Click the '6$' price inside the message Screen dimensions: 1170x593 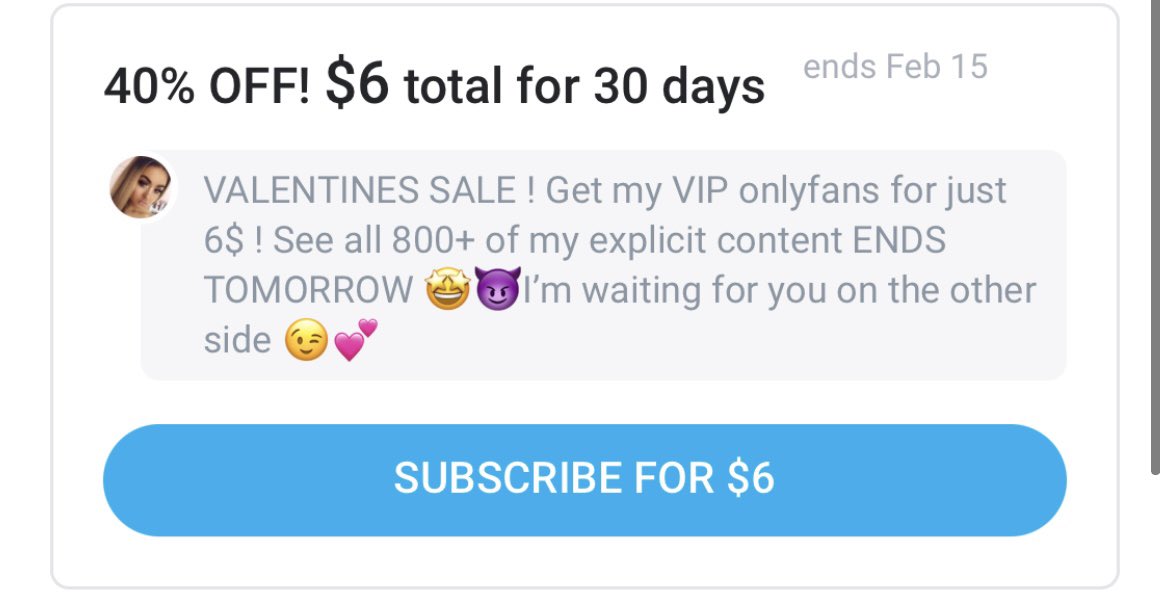tap(224, 240)
